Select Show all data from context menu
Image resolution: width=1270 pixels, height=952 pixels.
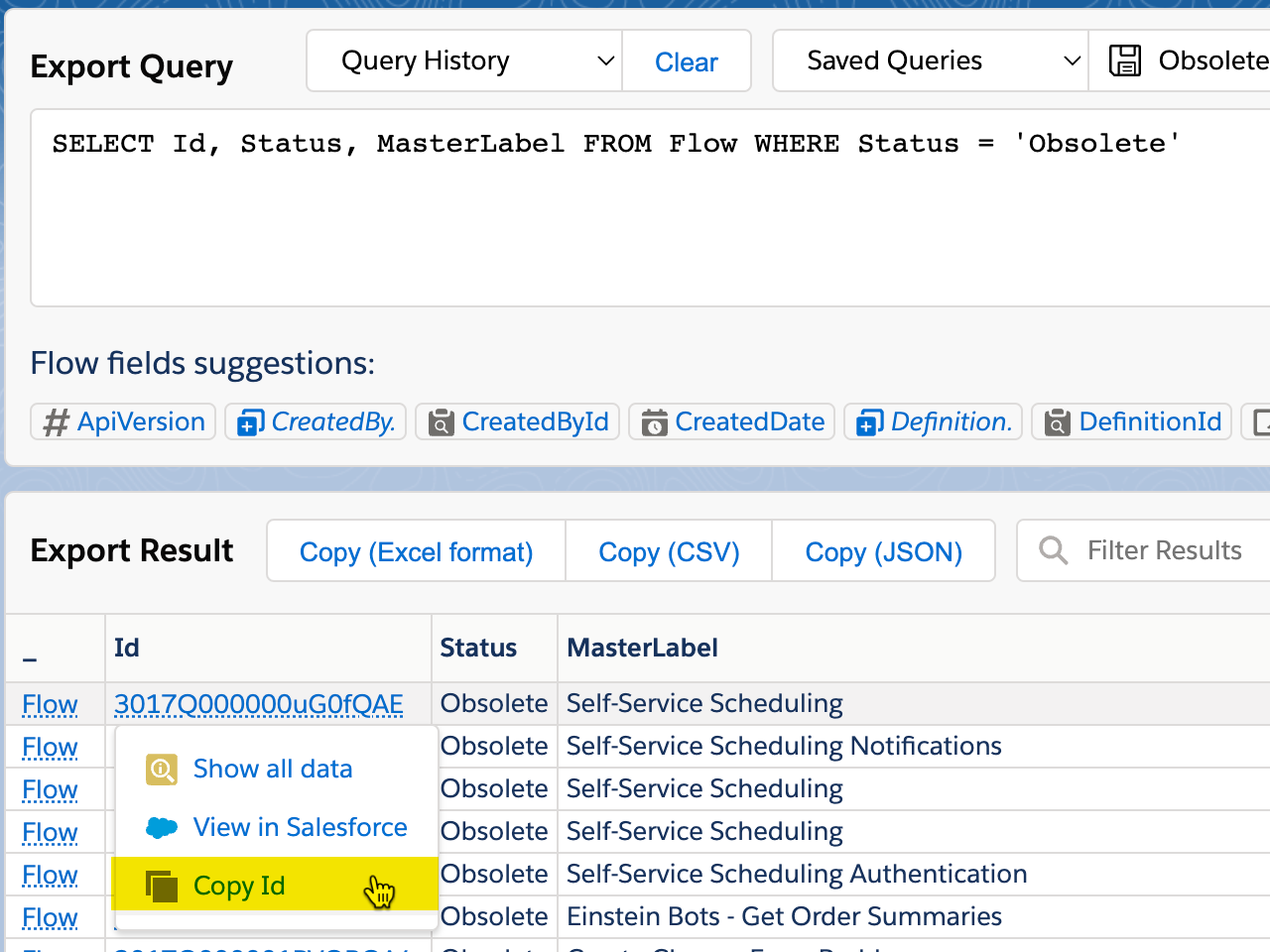coord(275,769)
